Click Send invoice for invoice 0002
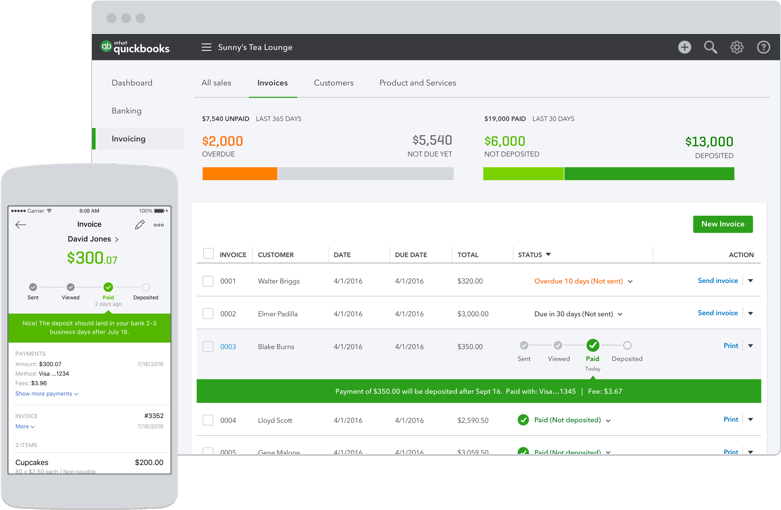This screenshot has height=510, width=781. (x=718, y=313)
